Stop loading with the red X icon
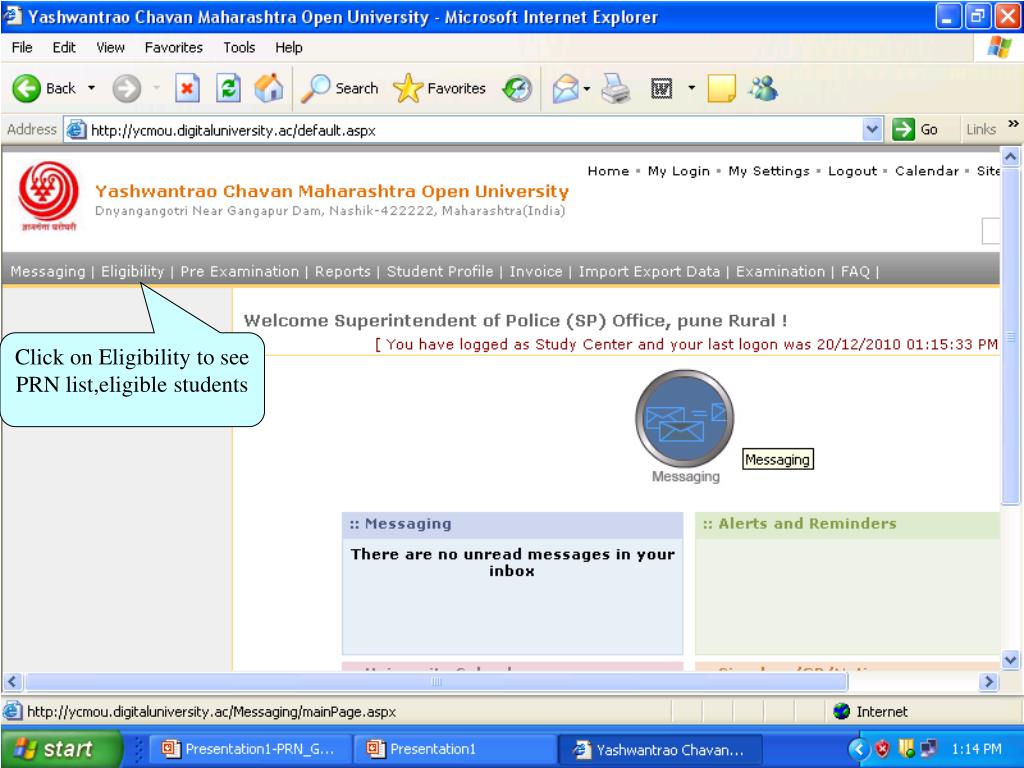Image resolution: width=1024 pixels, height=768 pixels. click(x=187, y=88)
